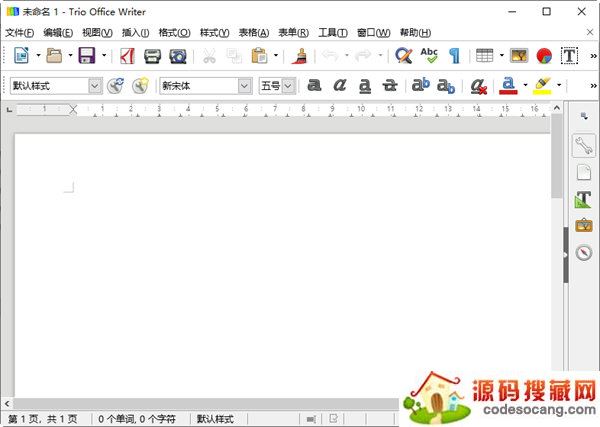Close the document via menu bar X

(590, 32)
